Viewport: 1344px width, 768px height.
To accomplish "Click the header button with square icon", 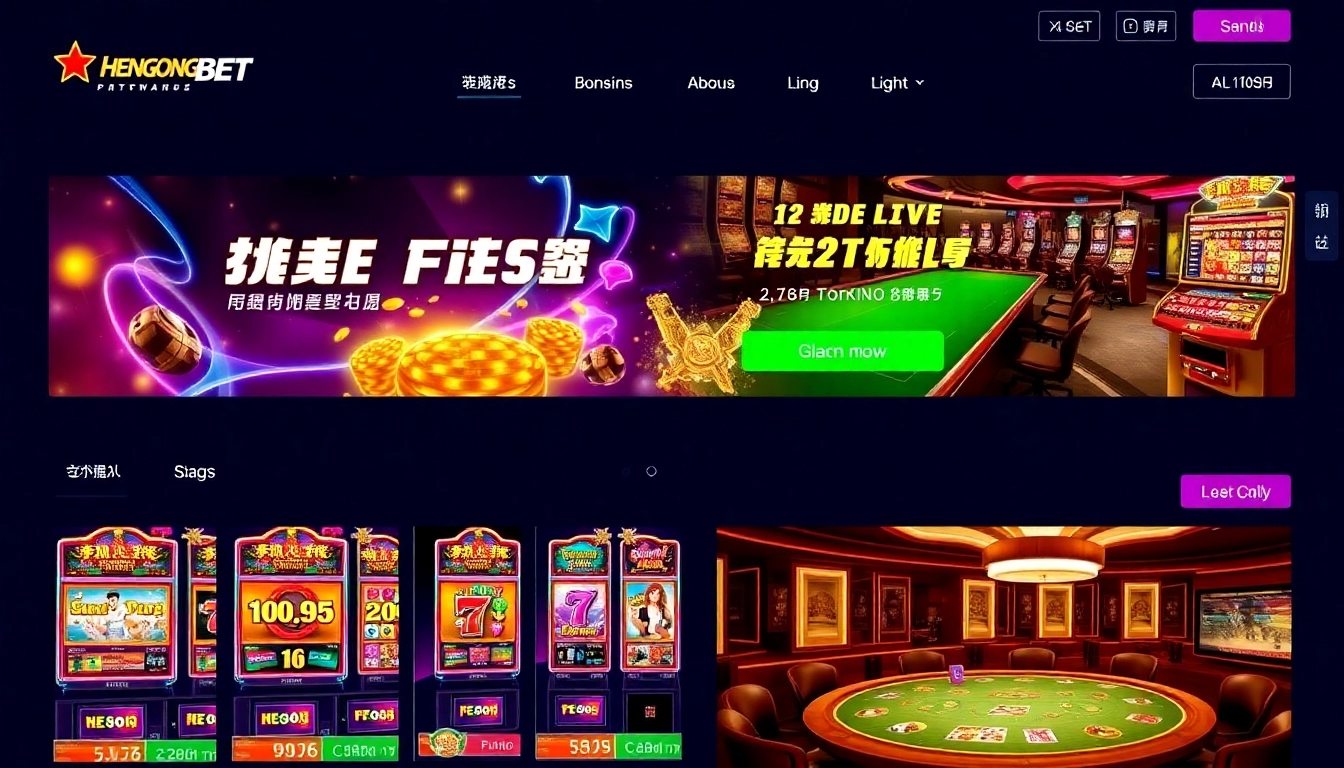I will click(1146, 26).
